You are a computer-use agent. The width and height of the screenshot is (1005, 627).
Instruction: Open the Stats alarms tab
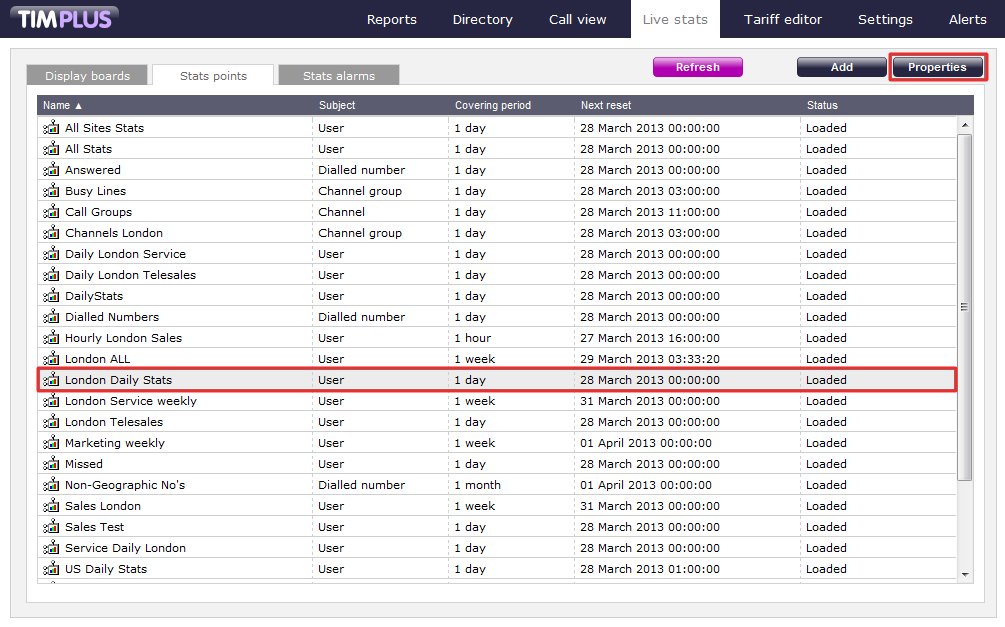click(338, 76)
